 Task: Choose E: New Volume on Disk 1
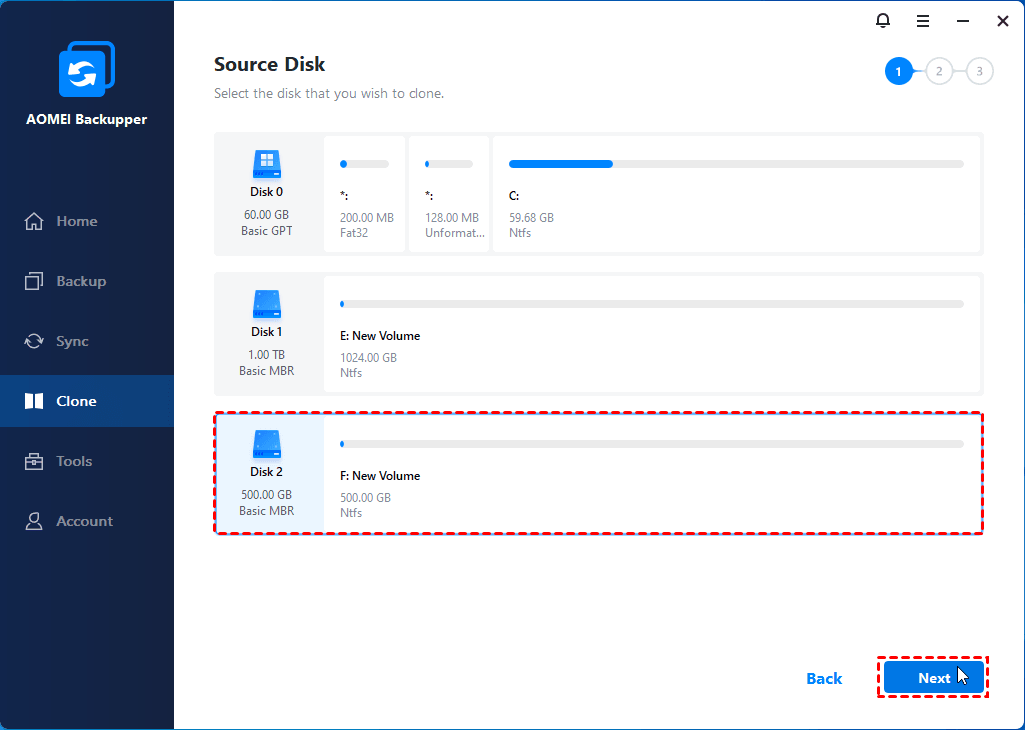(652, 335)
